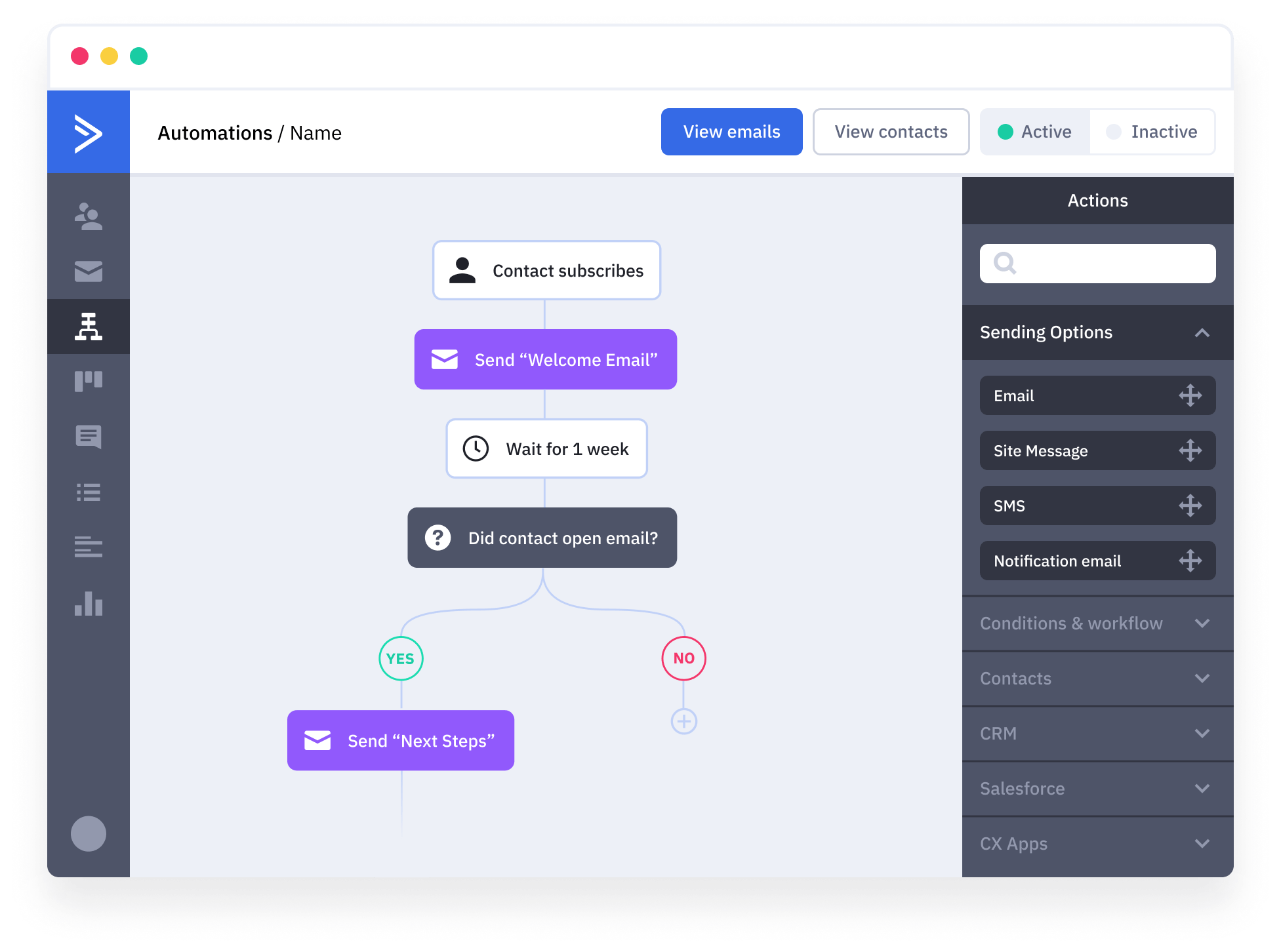Click the drag handle on Email action

pyautogui.click(x=1190, y=395)
